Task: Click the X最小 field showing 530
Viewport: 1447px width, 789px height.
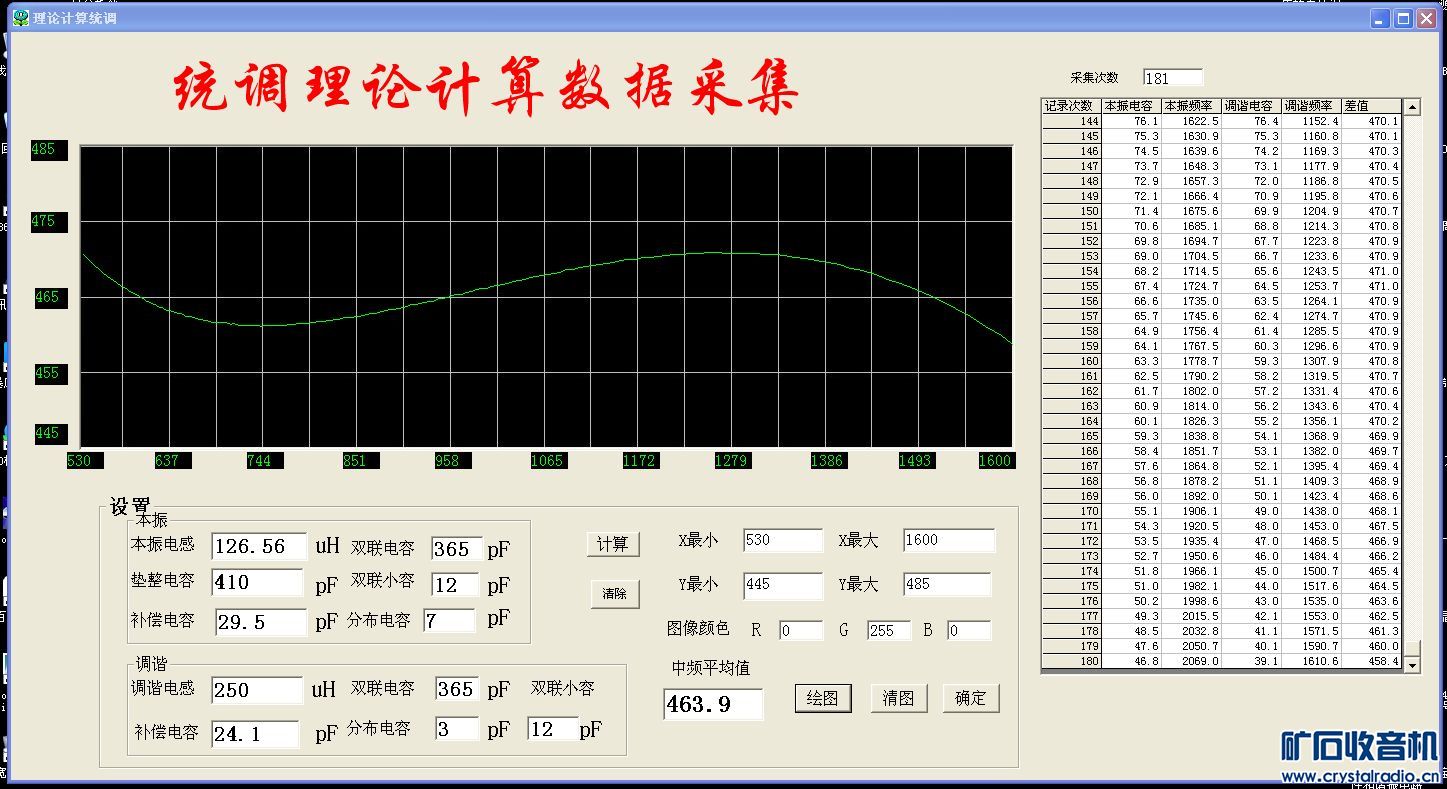Action: point(782,540)
